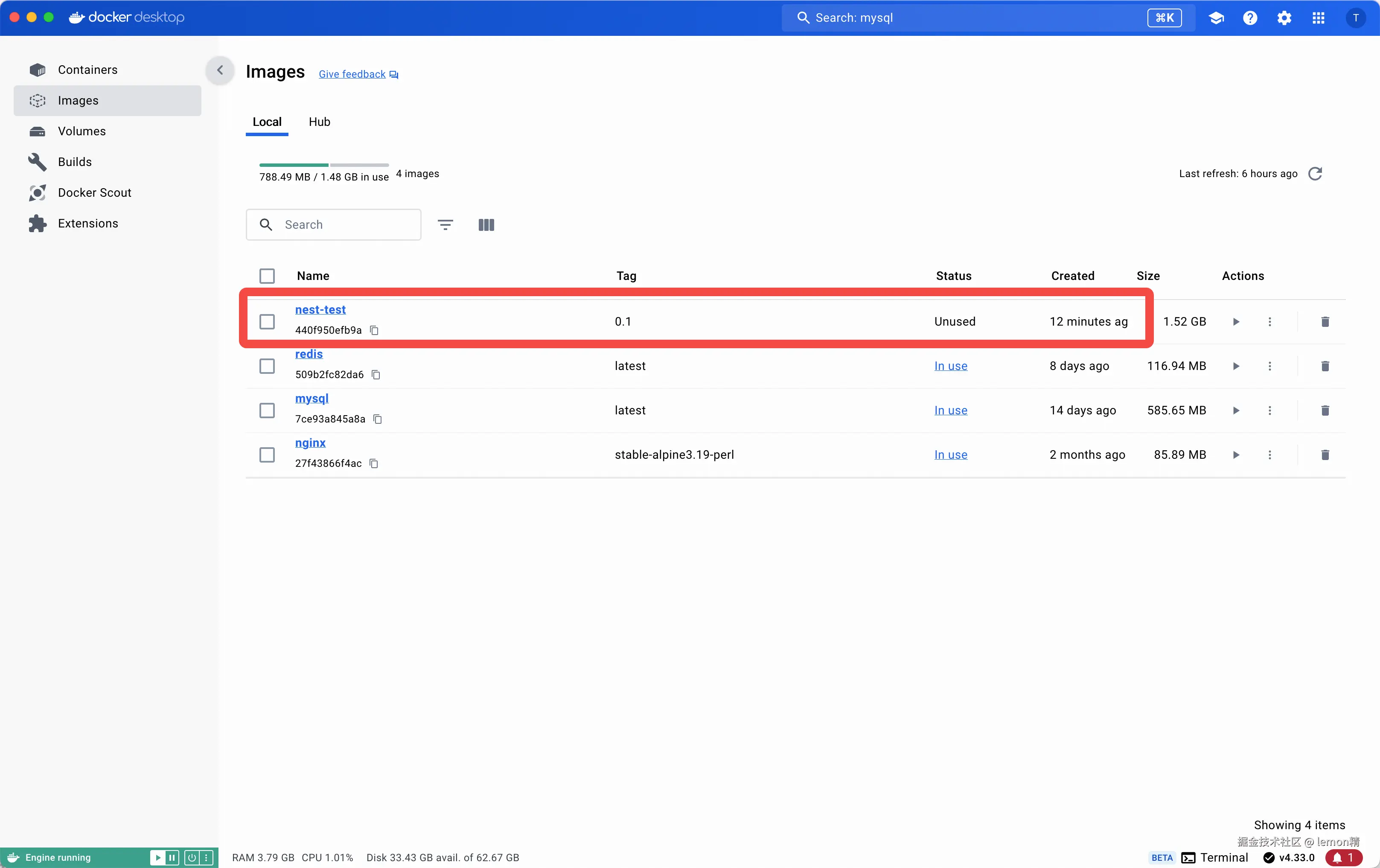Switch to the Hub tab
The height and width of the screenshot is (868, 1380).
(319, 122)
